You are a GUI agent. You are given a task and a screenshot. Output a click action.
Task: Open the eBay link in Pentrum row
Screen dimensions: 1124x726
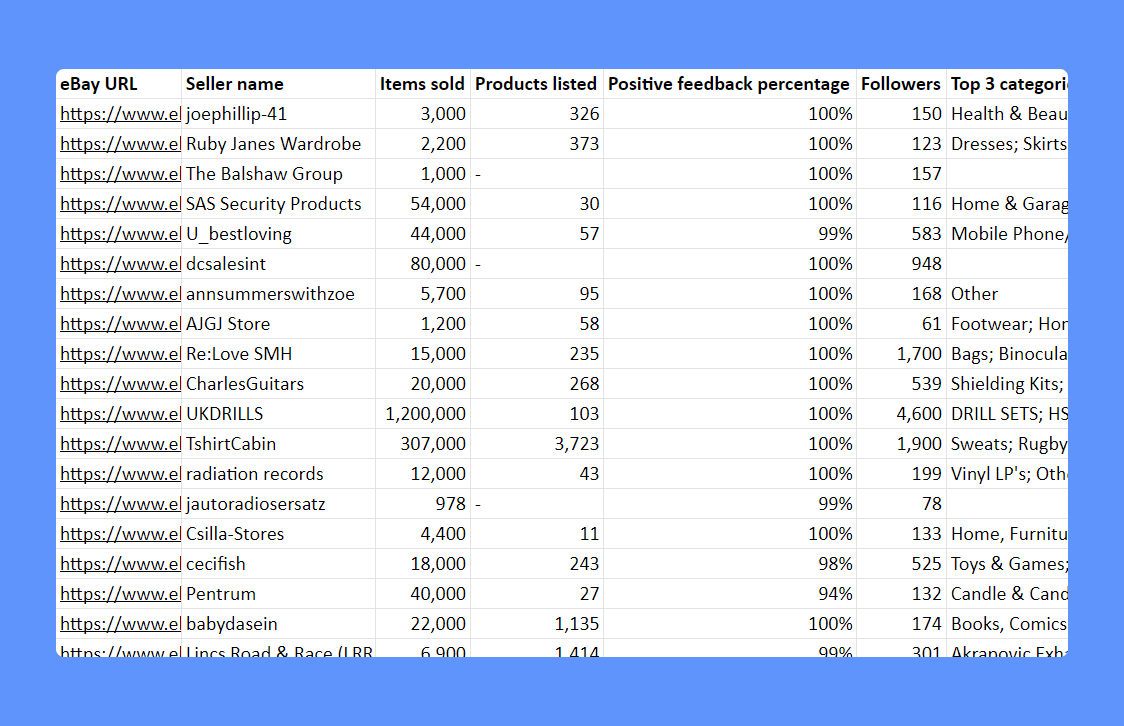(119, 594)
